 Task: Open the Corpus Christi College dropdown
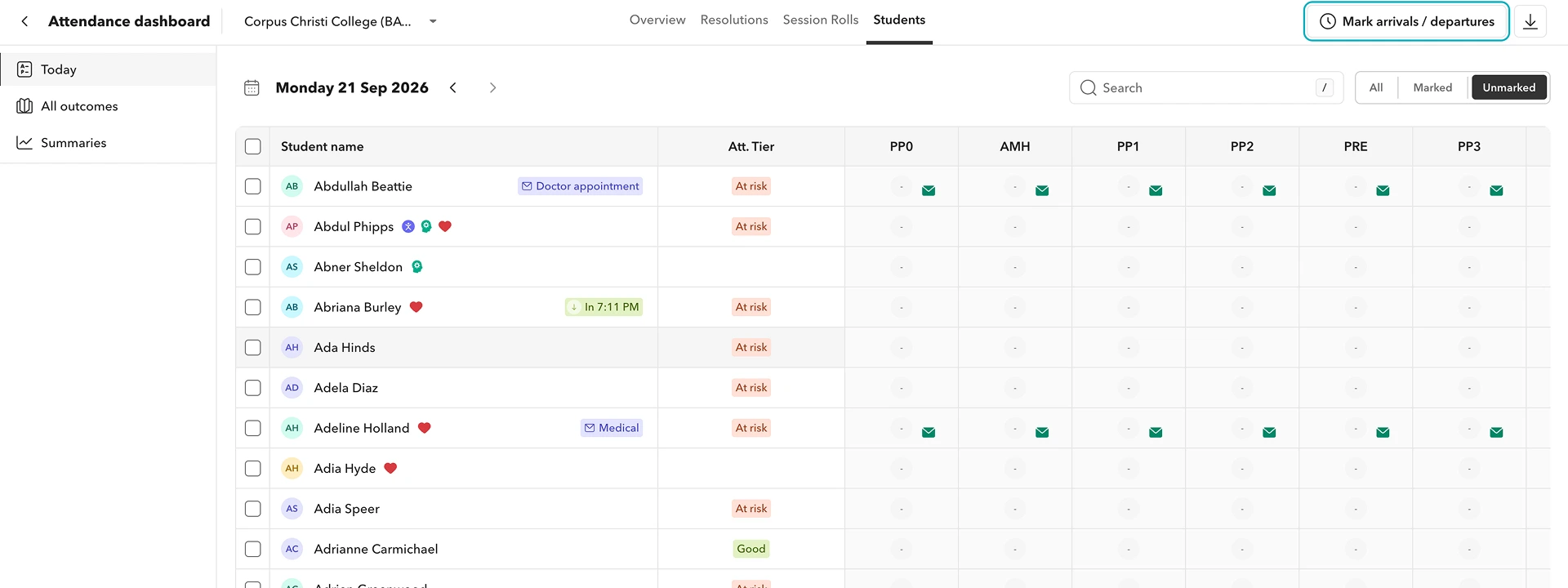341,21
